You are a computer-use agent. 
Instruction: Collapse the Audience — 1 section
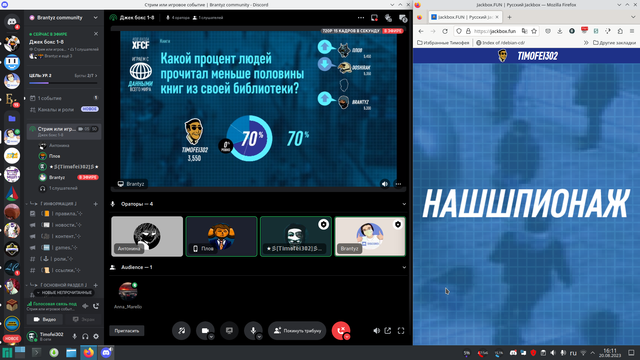pyautogui.click(x=404, y=267)
